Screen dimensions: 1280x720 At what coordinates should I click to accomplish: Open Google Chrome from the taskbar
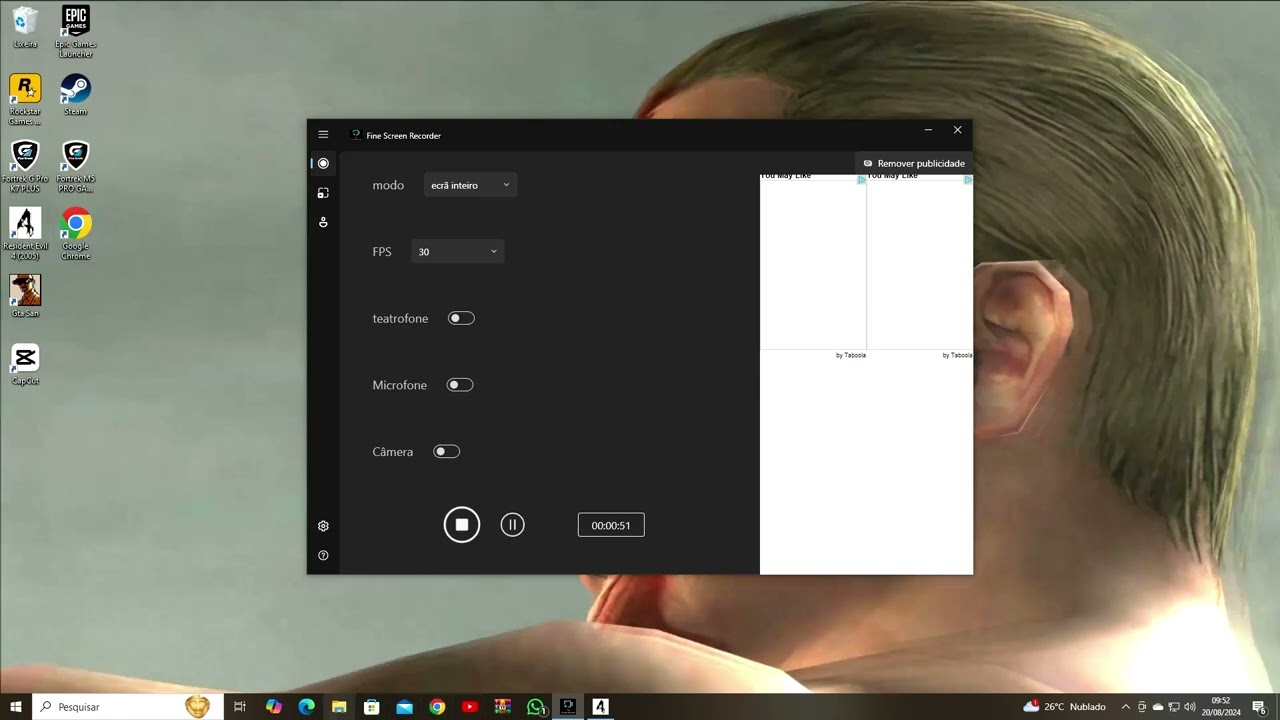(437, 707)
